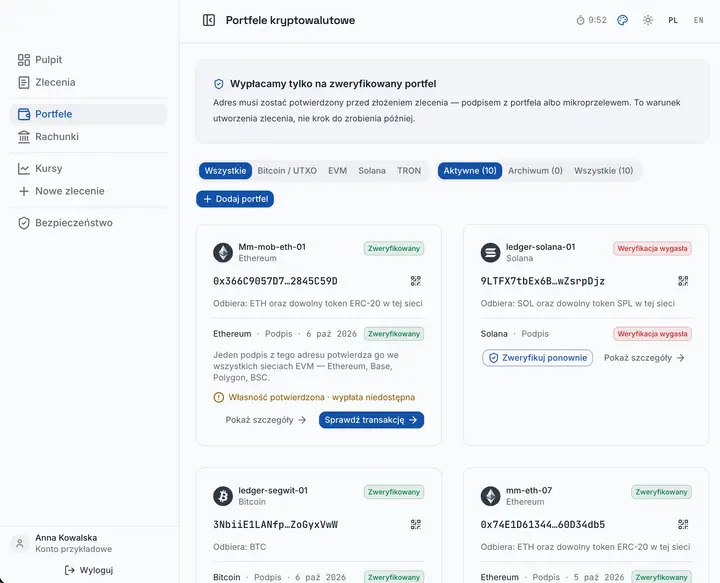Select the Aktywne (10) tab
Screen dimensions: 720x583
470,171
